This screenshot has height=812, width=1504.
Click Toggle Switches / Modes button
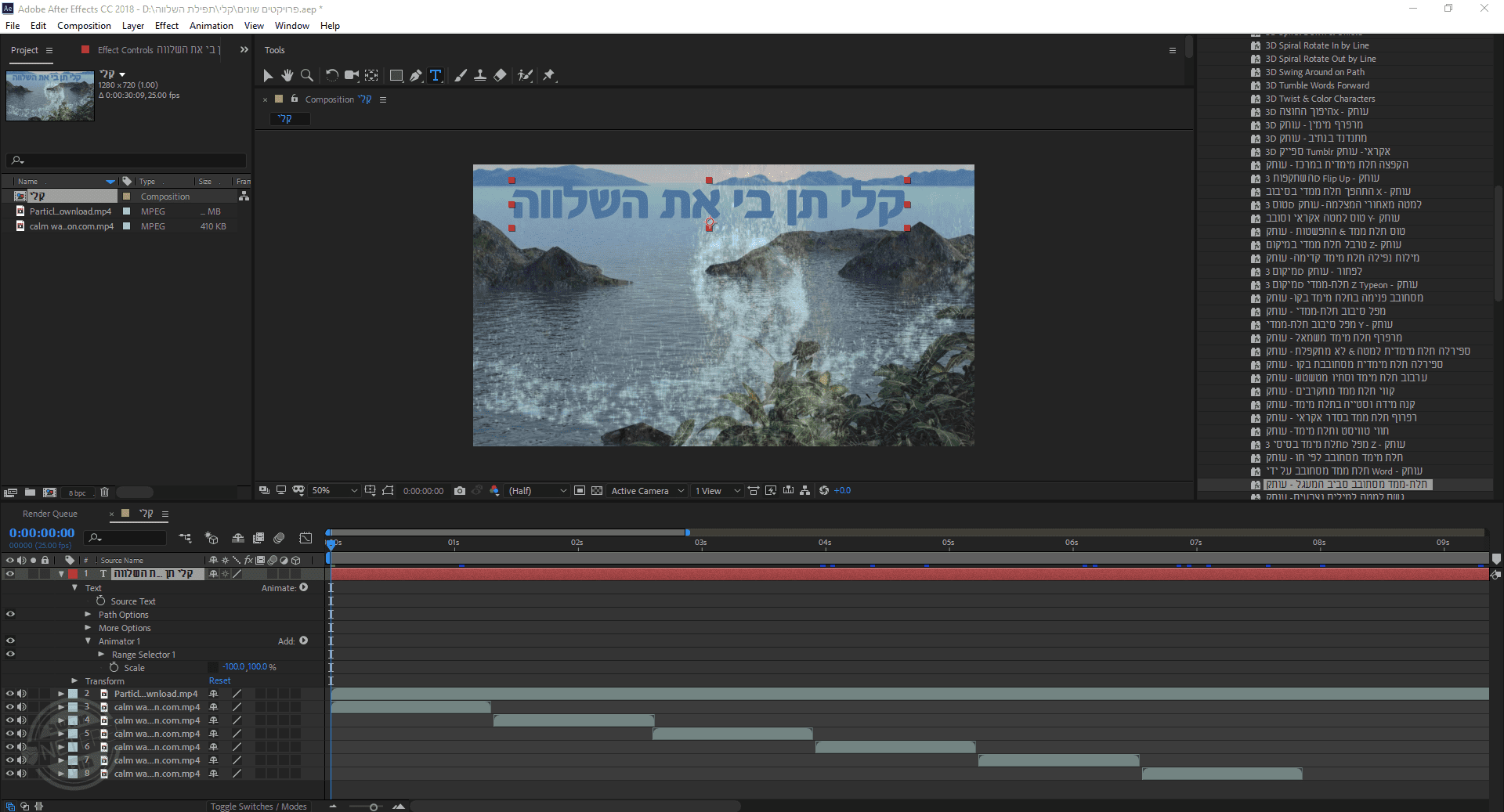pos(258,807)
